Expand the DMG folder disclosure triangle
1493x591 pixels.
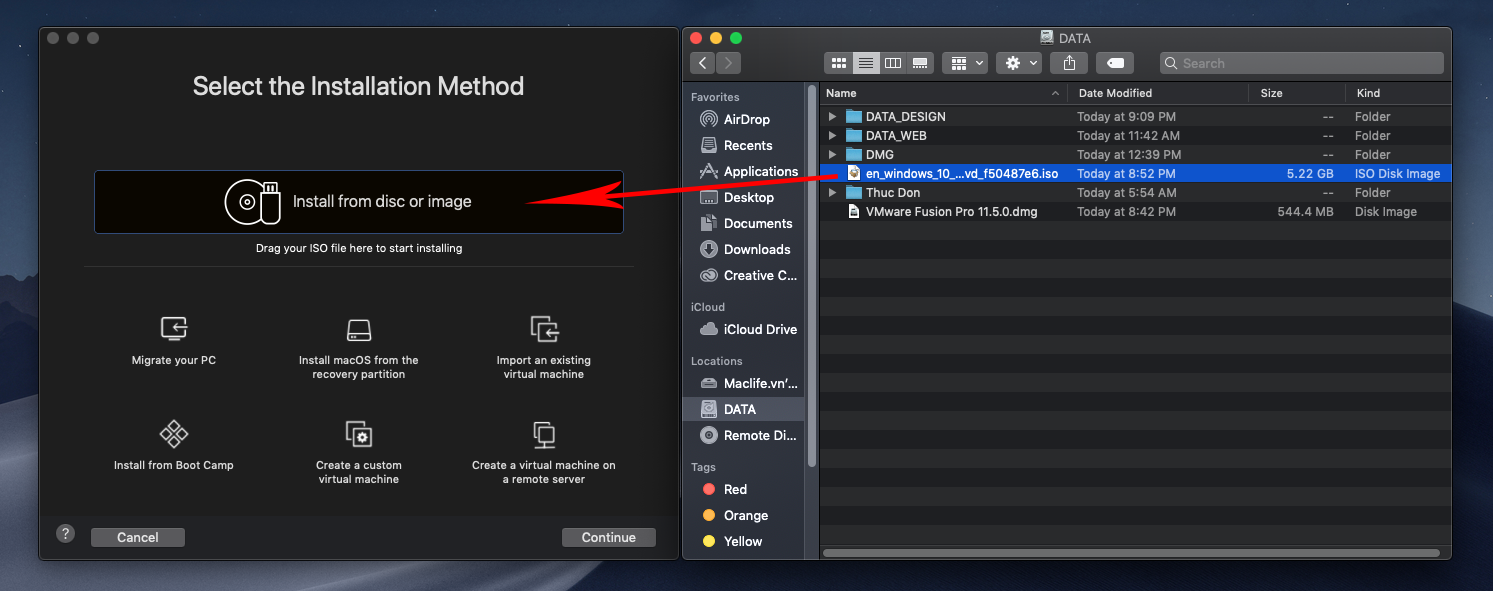pyautogui.click(x=832, y=154)
